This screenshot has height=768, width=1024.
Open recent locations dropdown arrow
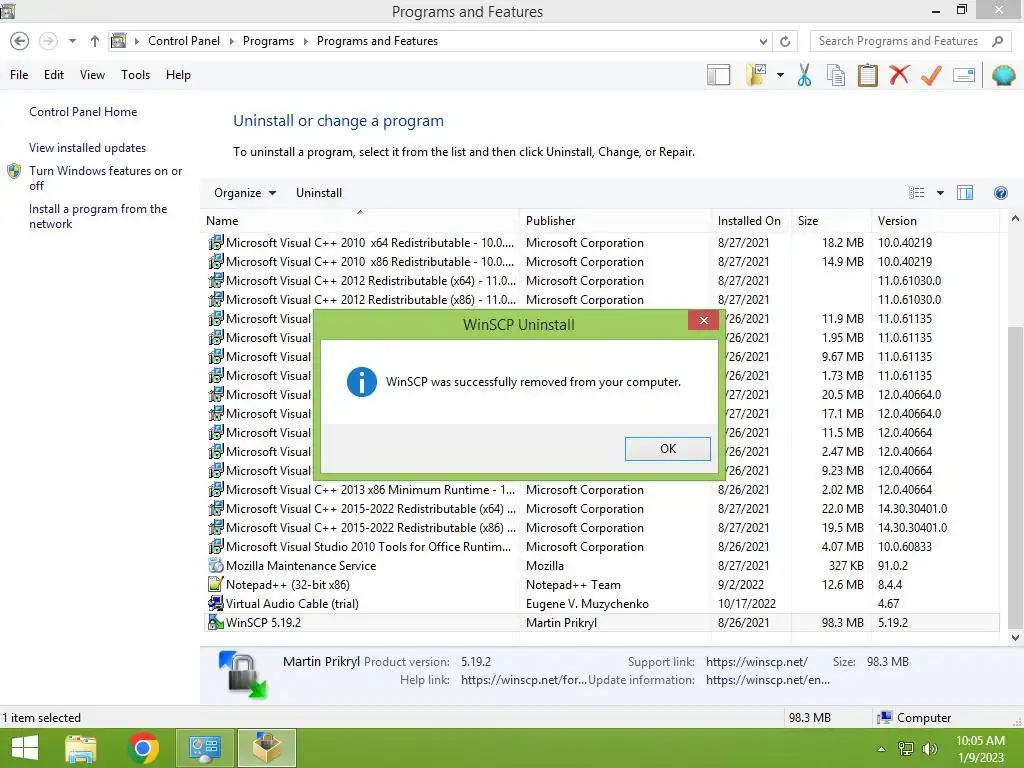pos(72,41)
